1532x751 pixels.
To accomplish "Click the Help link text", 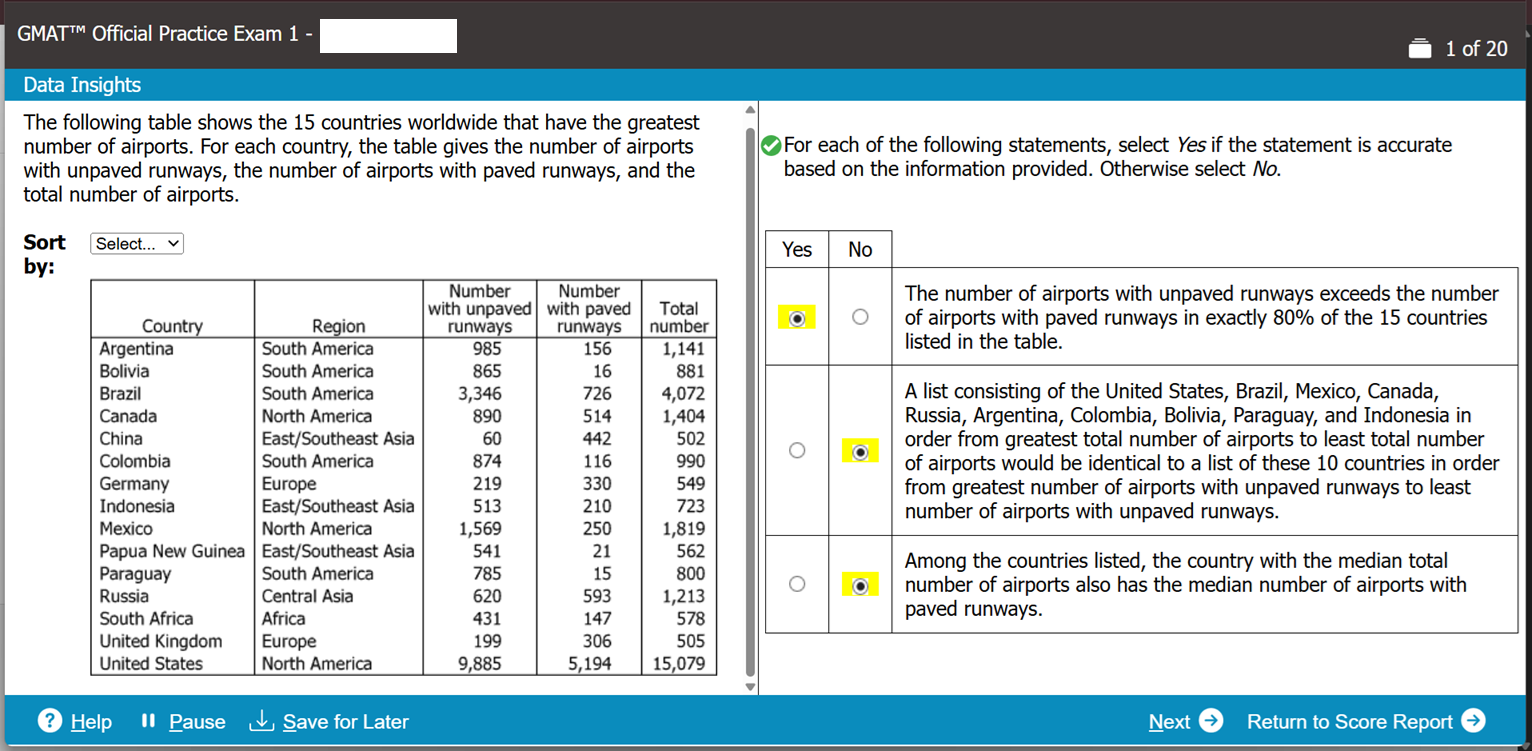I will click(x=91, y=722).
